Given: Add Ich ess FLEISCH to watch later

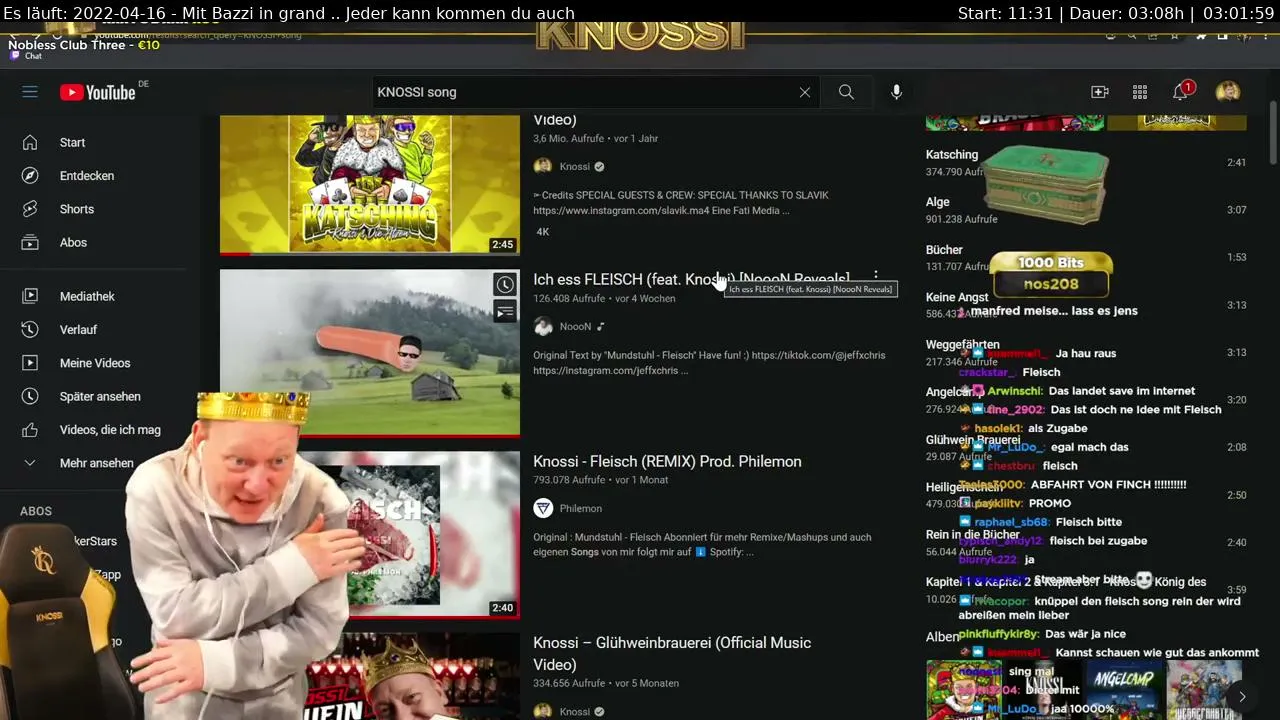Looking at the screenshot, I should (505, 285).
